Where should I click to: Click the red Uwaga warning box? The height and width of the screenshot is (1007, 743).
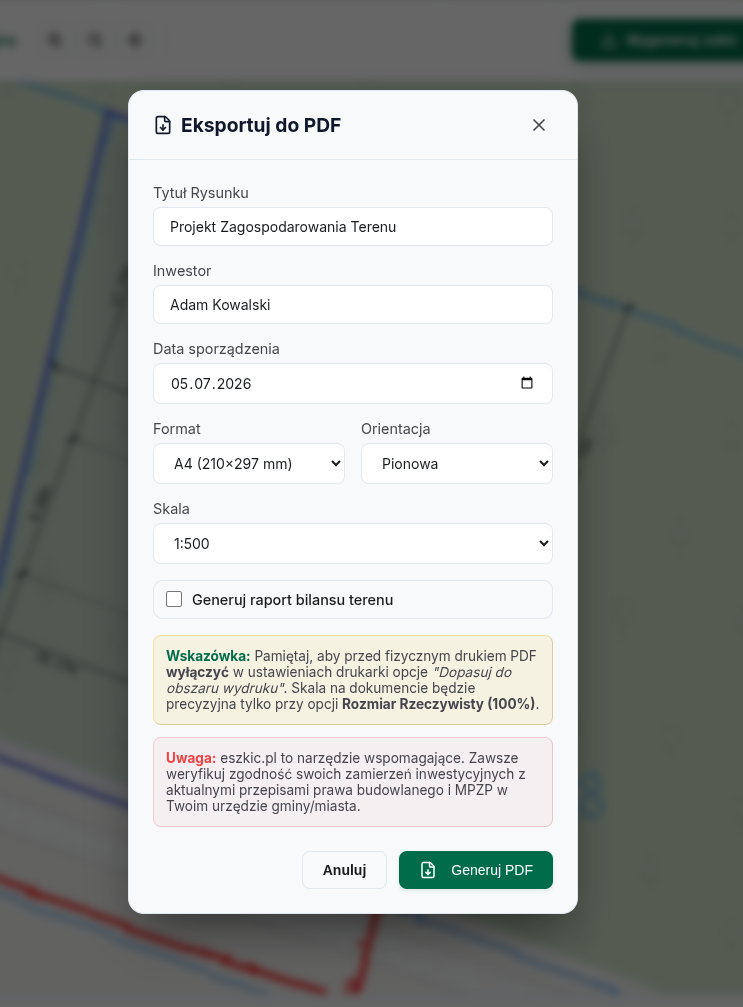[x=353, y=782]
